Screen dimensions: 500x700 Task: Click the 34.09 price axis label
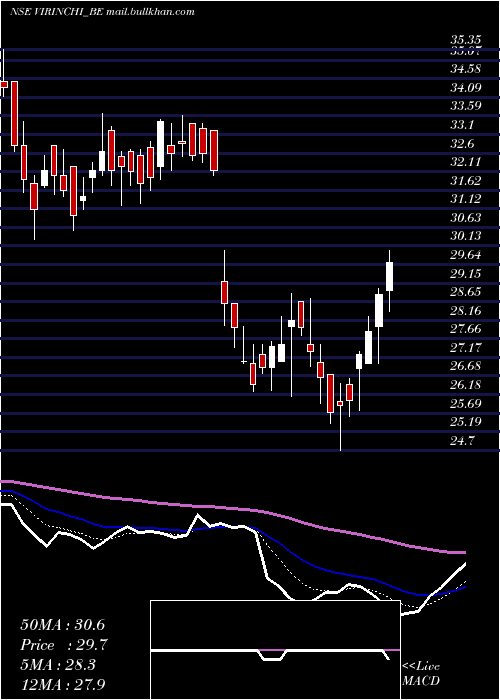coord(466,88)
